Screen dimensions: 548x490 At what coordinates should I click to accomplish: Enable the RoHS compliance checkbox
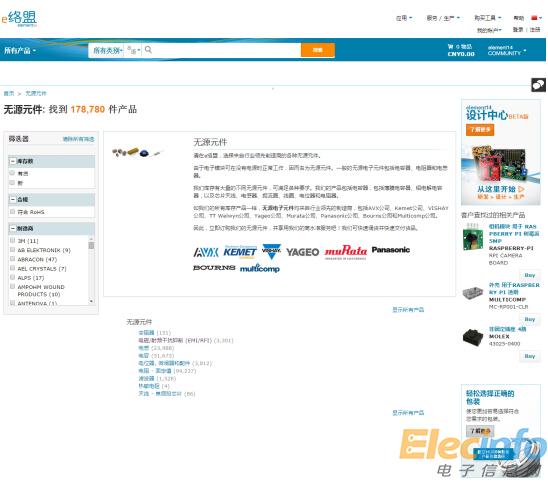point(13,211)
